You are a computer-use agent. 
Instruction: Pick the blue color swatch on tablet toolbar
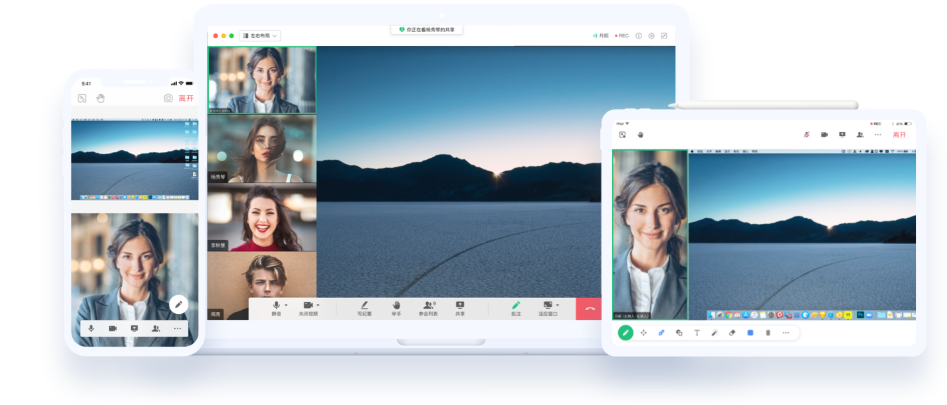pos(750,332)
